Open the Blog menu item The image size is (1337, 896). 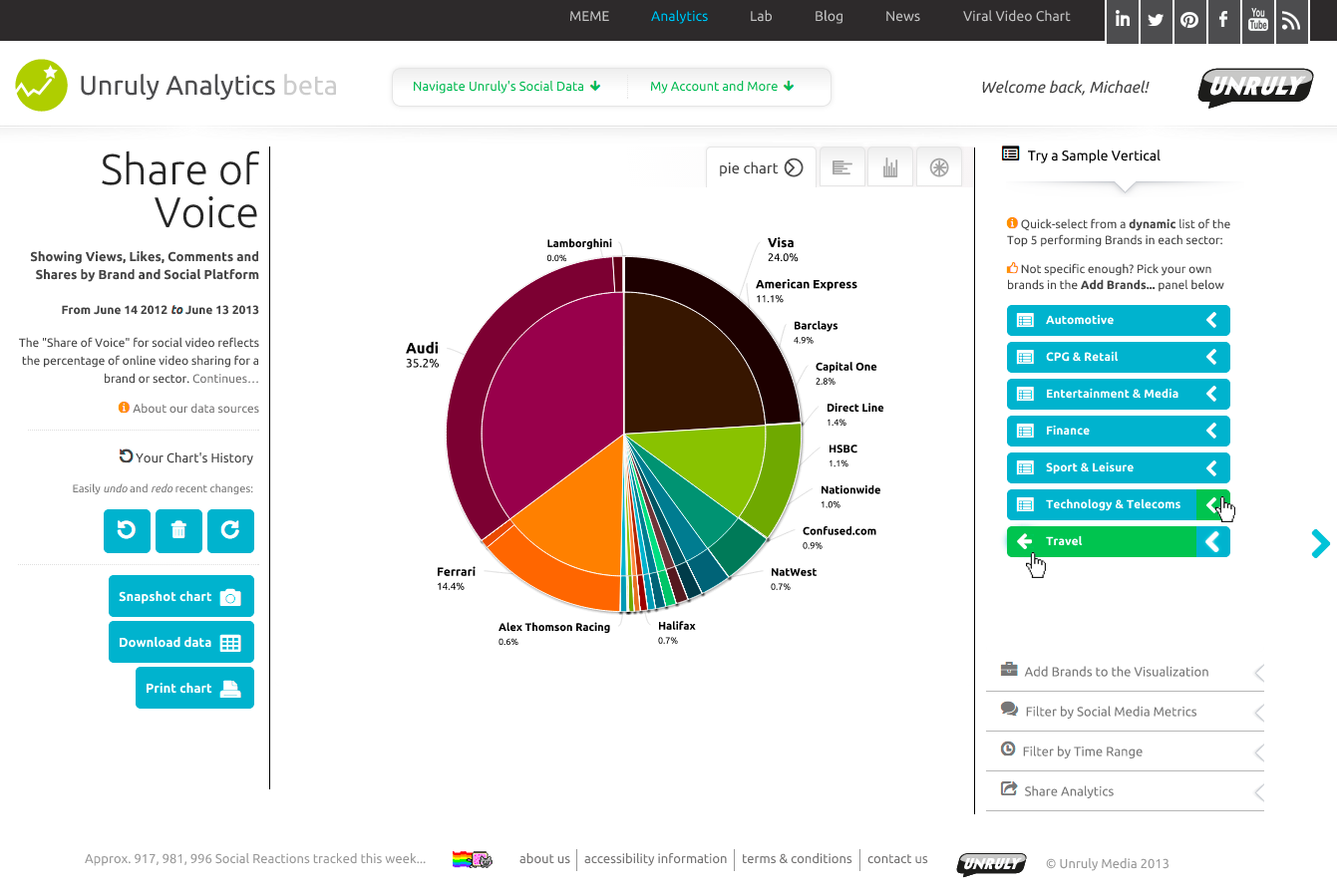tap(829, 16)
